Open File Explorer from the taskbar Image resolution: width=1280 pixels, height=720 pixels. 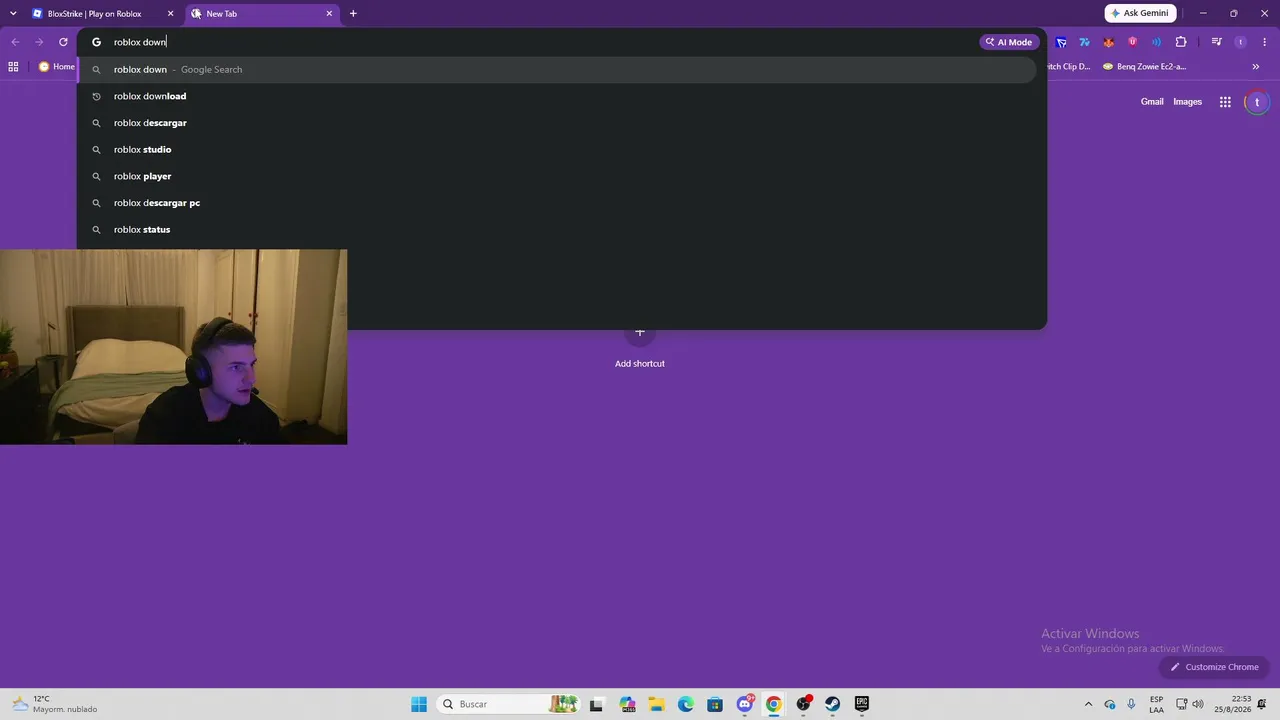pos(656,704)
